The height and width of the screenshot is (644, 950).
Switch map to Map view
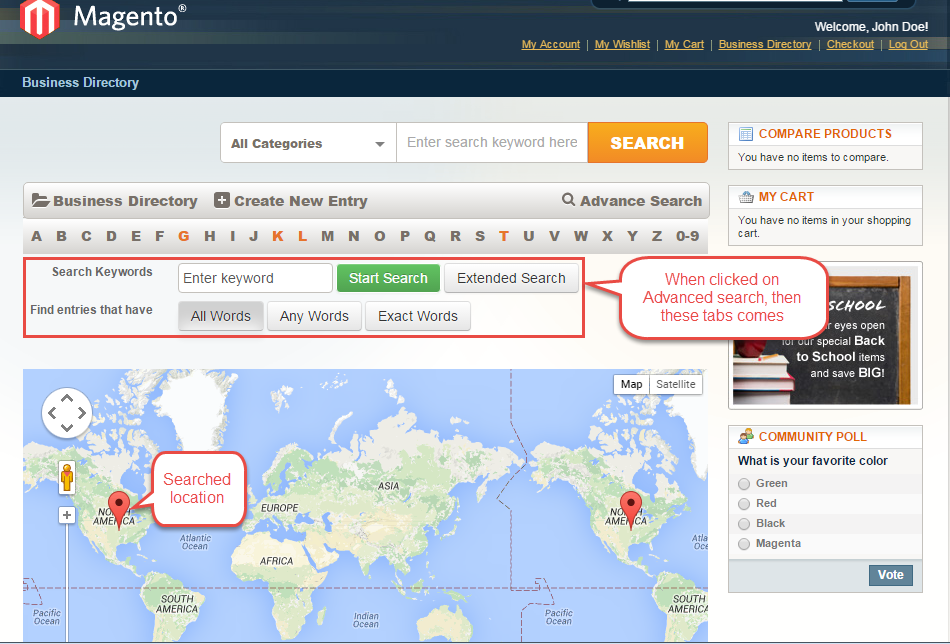(x=631, y=384)
